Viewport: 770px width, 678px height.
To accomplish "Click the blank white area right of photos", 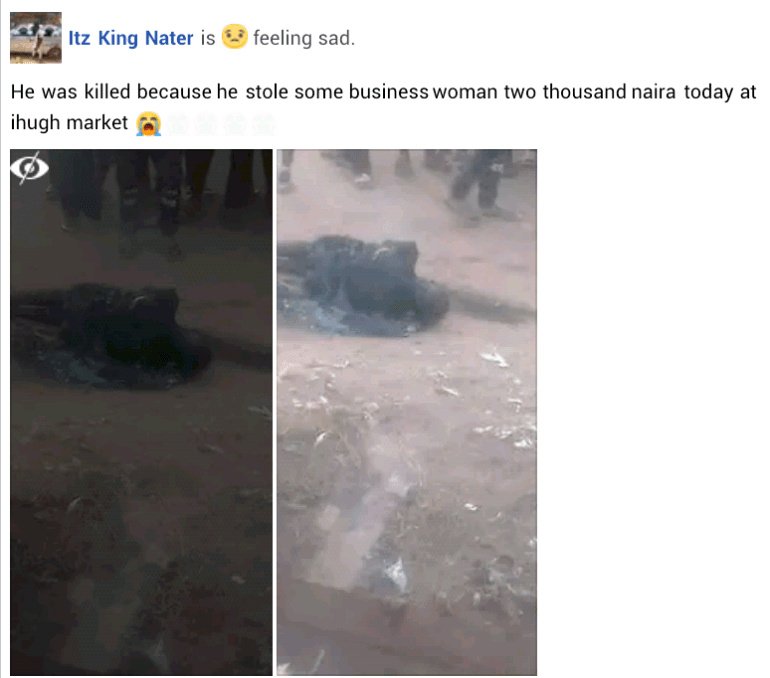I will pos(653,412).
